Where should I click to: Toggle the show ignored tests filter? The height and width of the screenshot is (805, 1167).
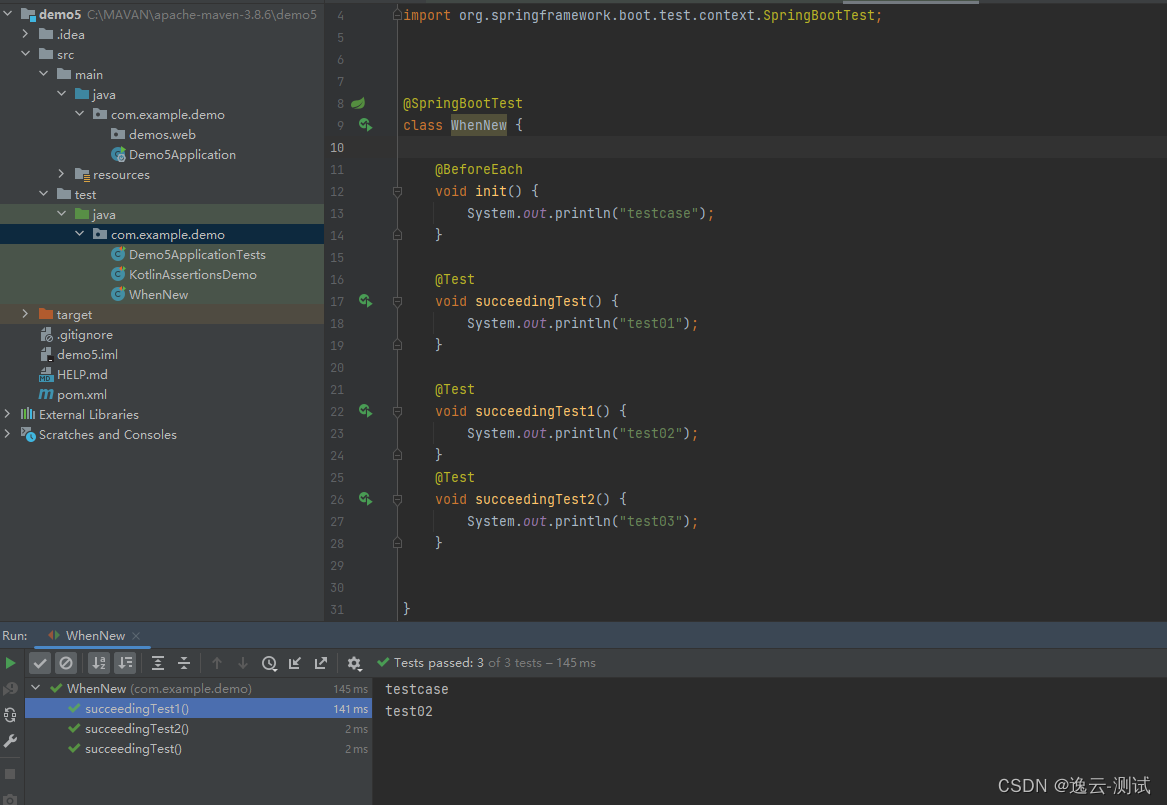[66, 662]
